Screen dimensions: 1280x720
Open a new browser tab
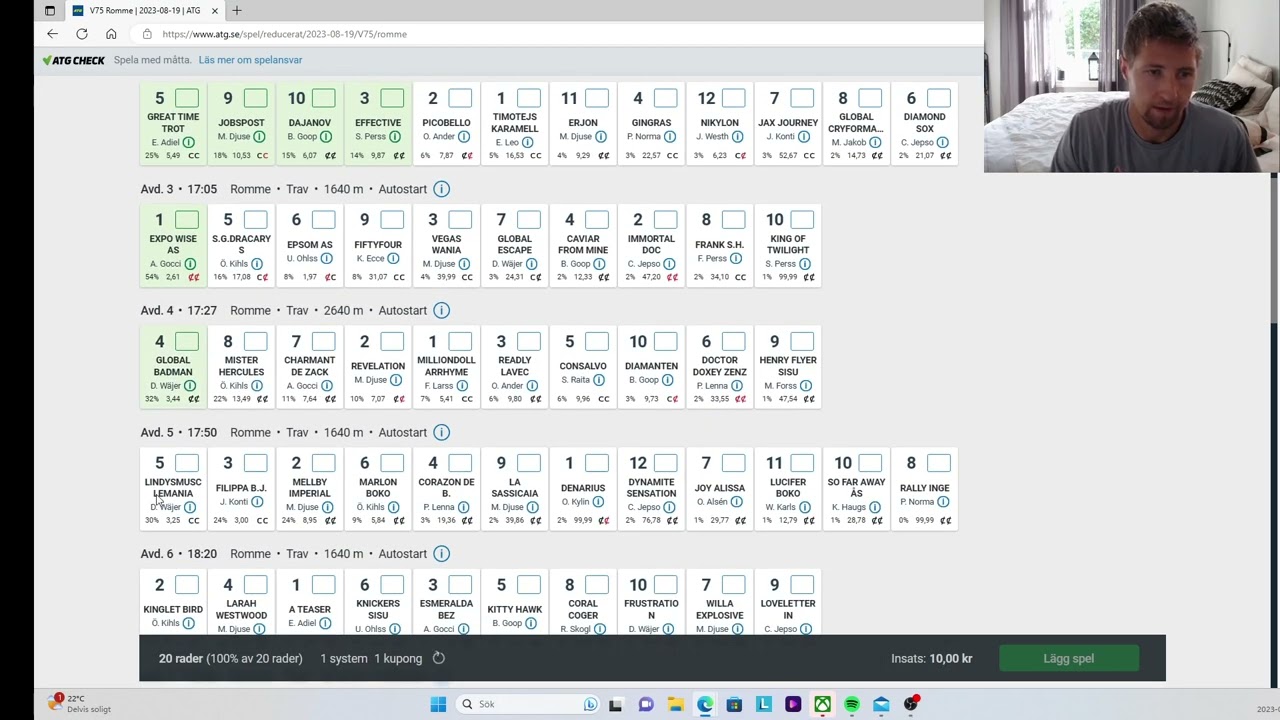click(x=237, y=10)
